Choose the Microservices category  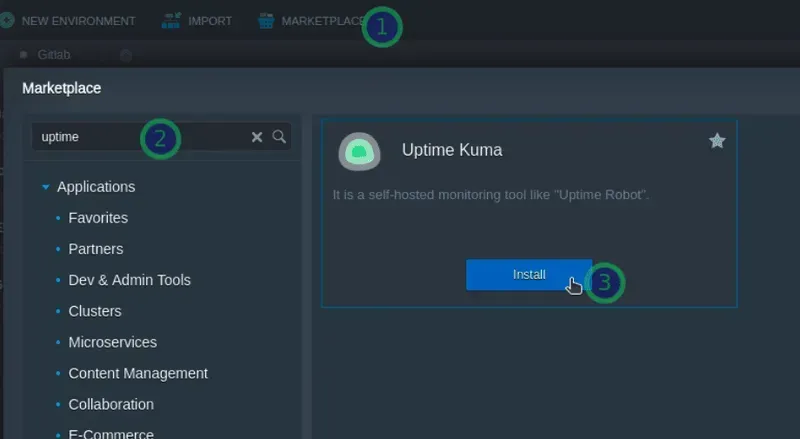[112, 342]
